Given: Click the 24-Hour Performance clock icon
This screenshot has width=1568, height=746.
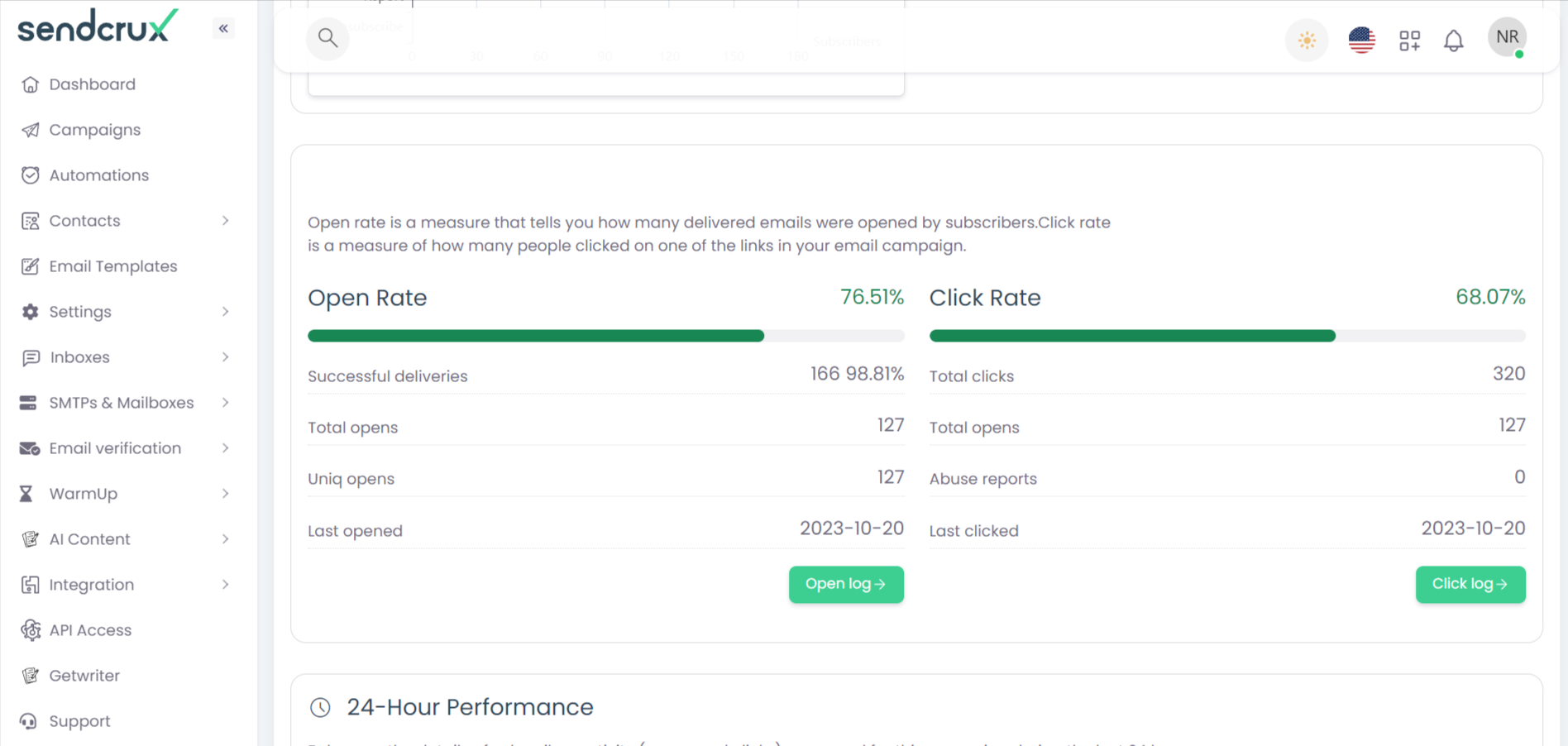Looking at the screenshot, I should (x=320, y=707).
